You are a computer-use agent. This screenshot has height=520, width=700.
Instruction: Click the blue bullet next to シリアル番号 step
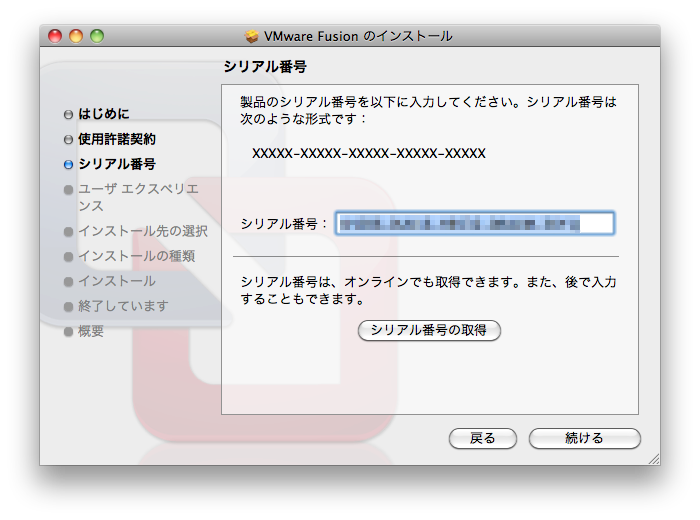point(68,165)
